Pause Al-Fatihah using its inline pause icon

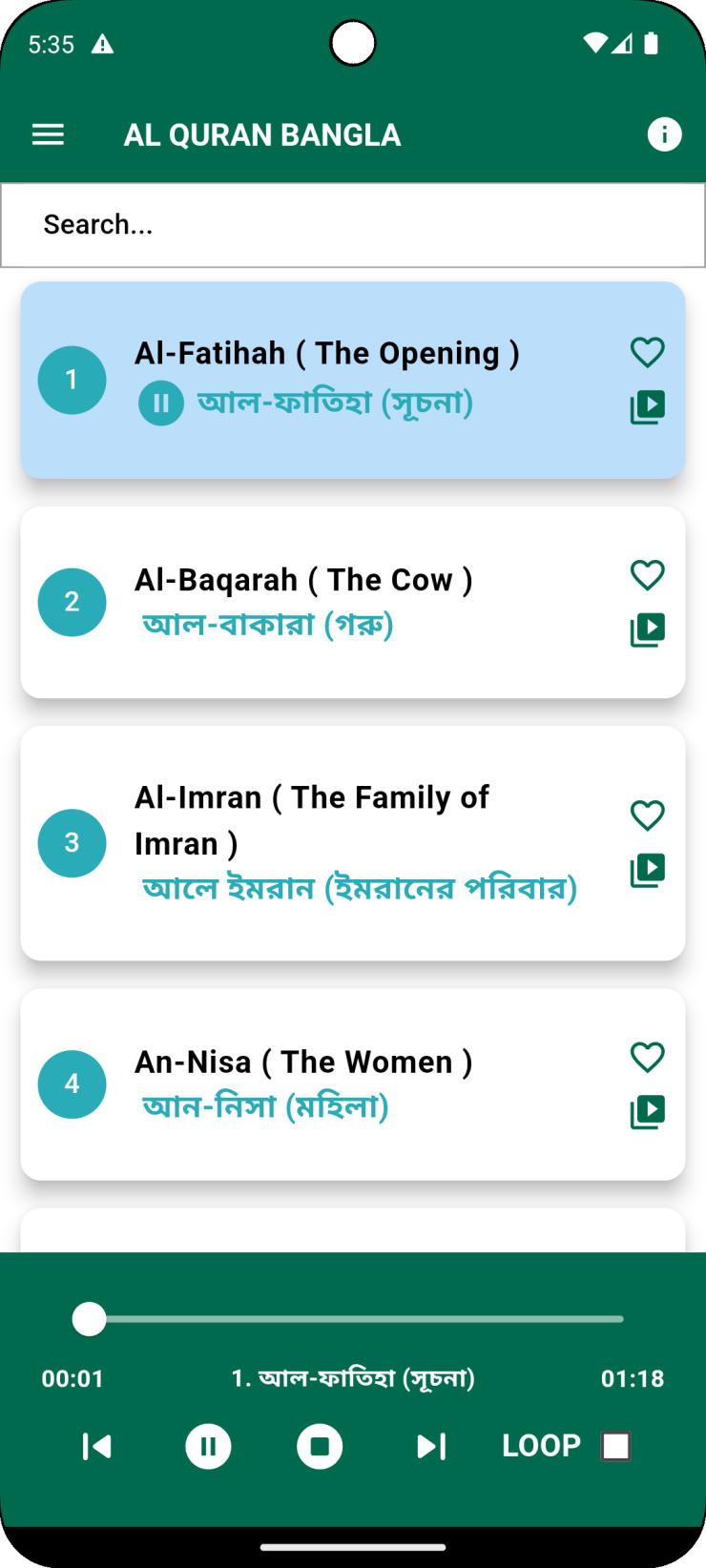(x=161, y=403)
